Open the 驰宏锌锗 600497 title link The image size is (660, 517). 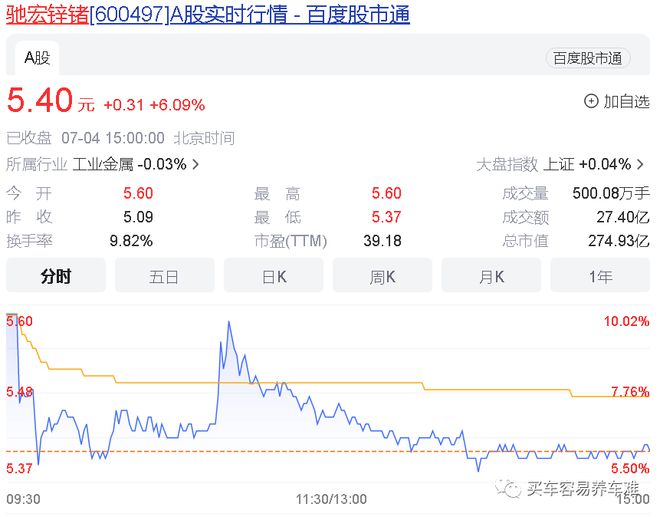click(x=208, y=14)
